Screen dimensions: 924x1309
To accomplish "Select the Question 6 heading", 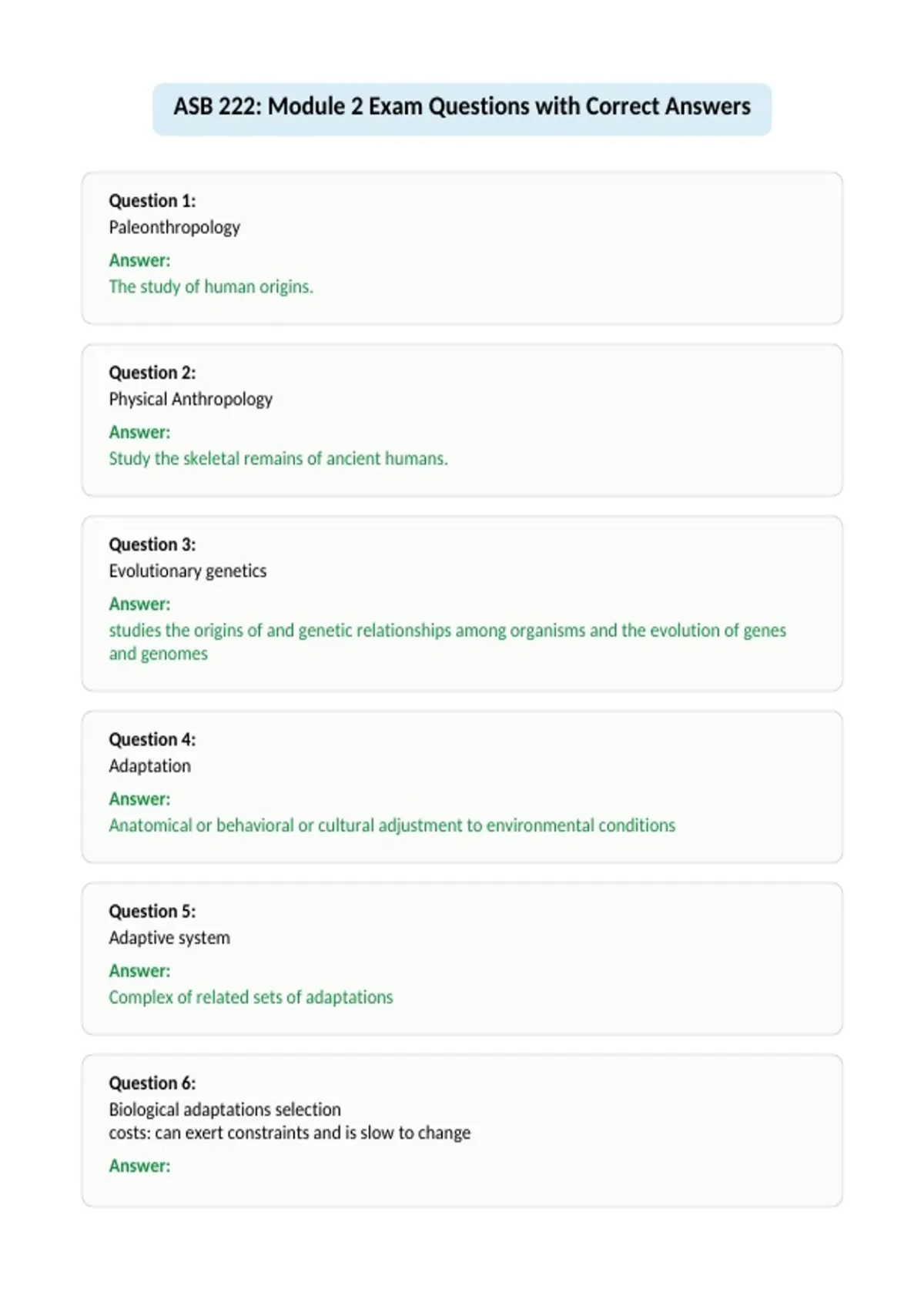I will tap(152, 1083).
